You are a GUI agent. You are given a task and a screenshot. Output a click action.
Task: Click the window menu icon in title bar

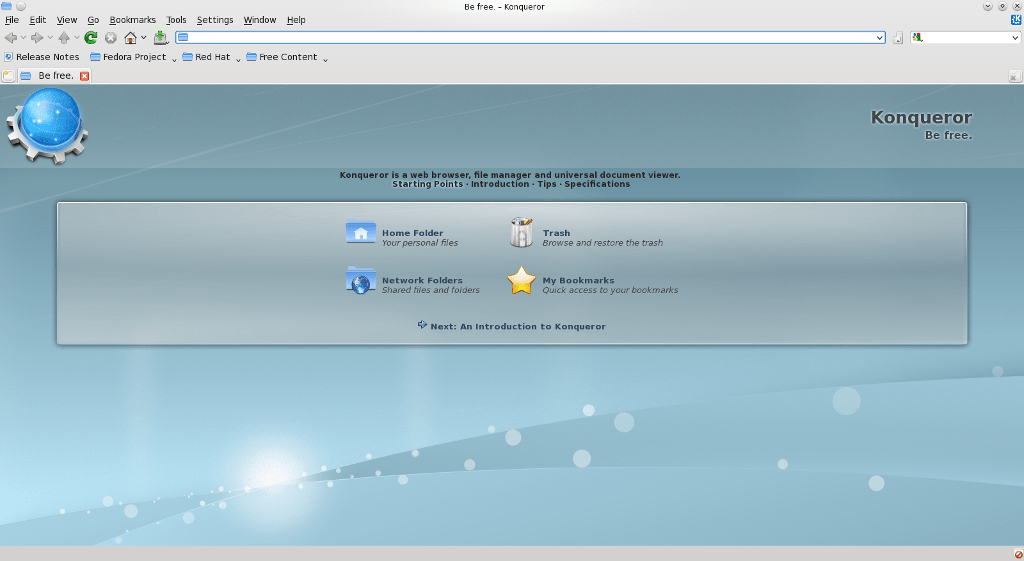[x=7, y=7]
